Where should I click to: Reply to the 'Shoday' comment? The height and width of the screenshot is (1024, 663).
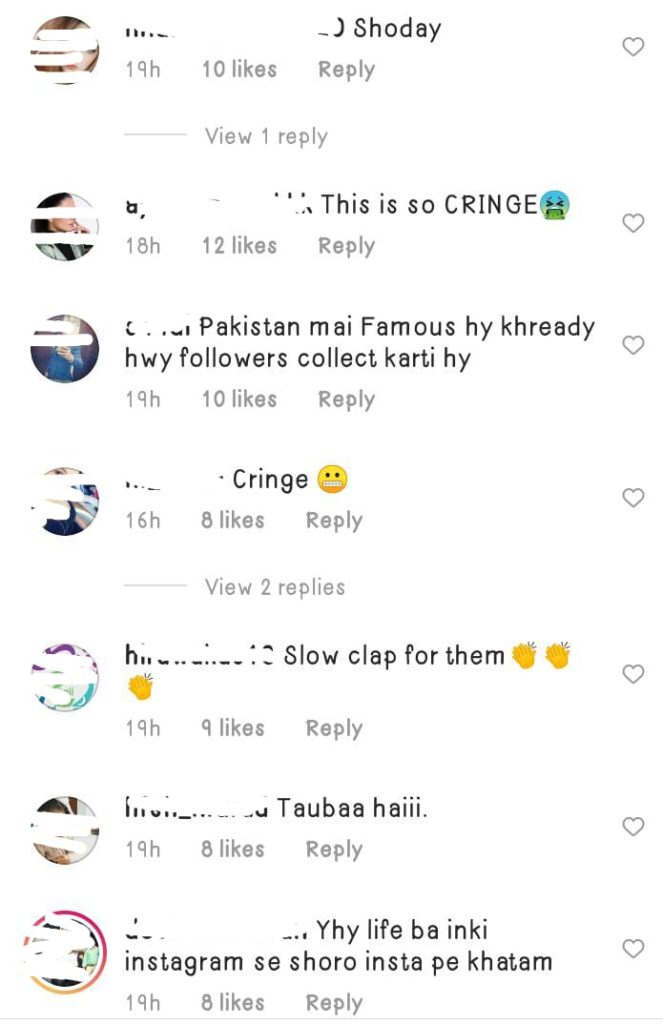(346, 70)
